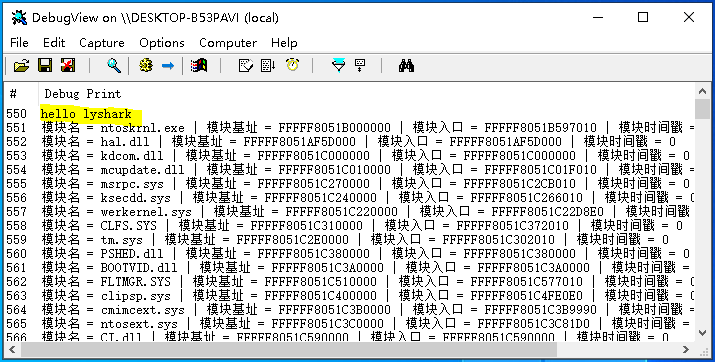715x362 pixels.
Task: Click the vertical scrollbar up arrow
Action: pos(703,91)
